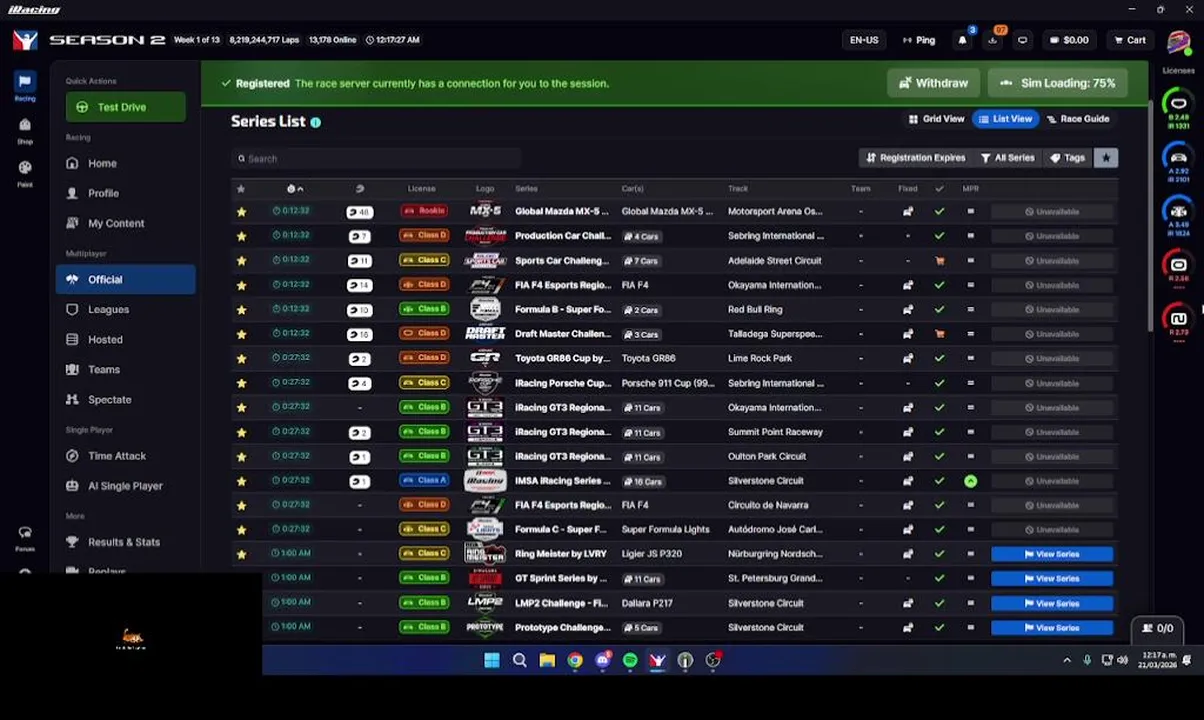The image size is (1204, 720).
Task: Click the cart icon in Sports Car Challenge row
Action: (x=939, y=261)
